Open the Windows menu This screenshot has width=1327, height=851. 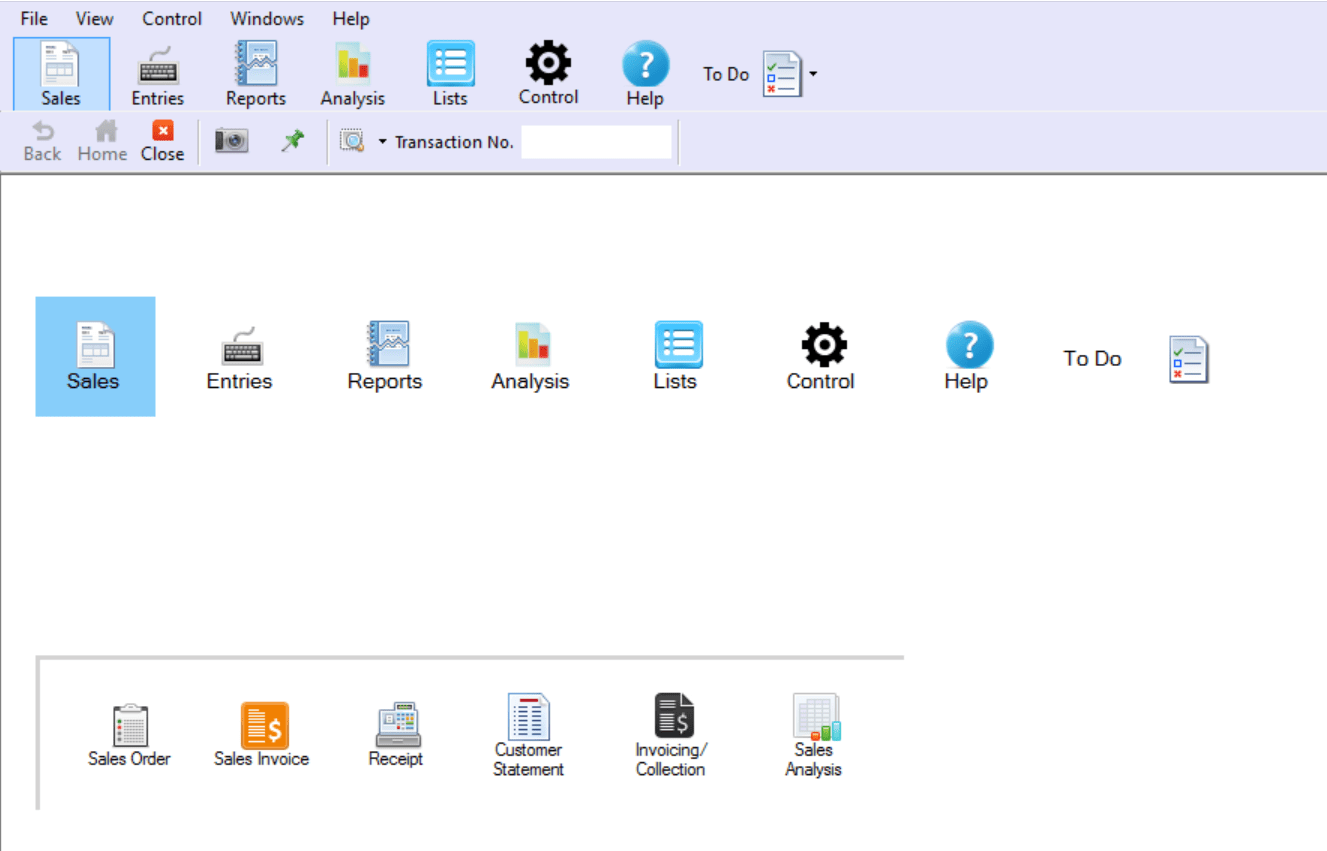click(x=266, y=18)
